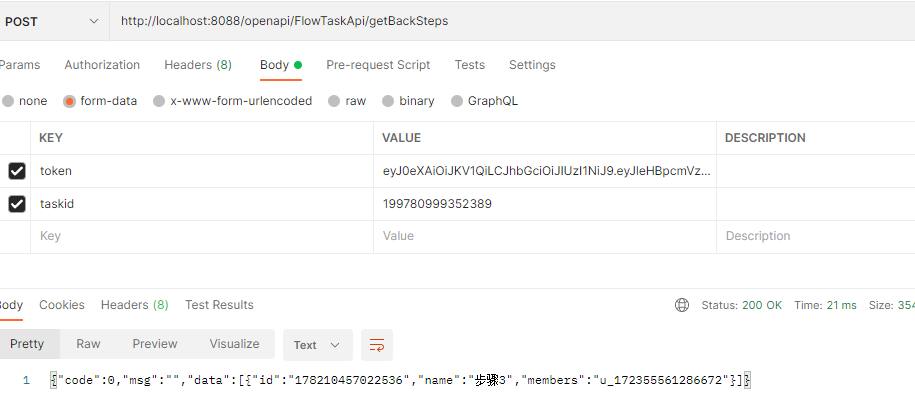Choose x-www-form-urlencoded body type
The image size is (915, 412).
coord(159,101)
